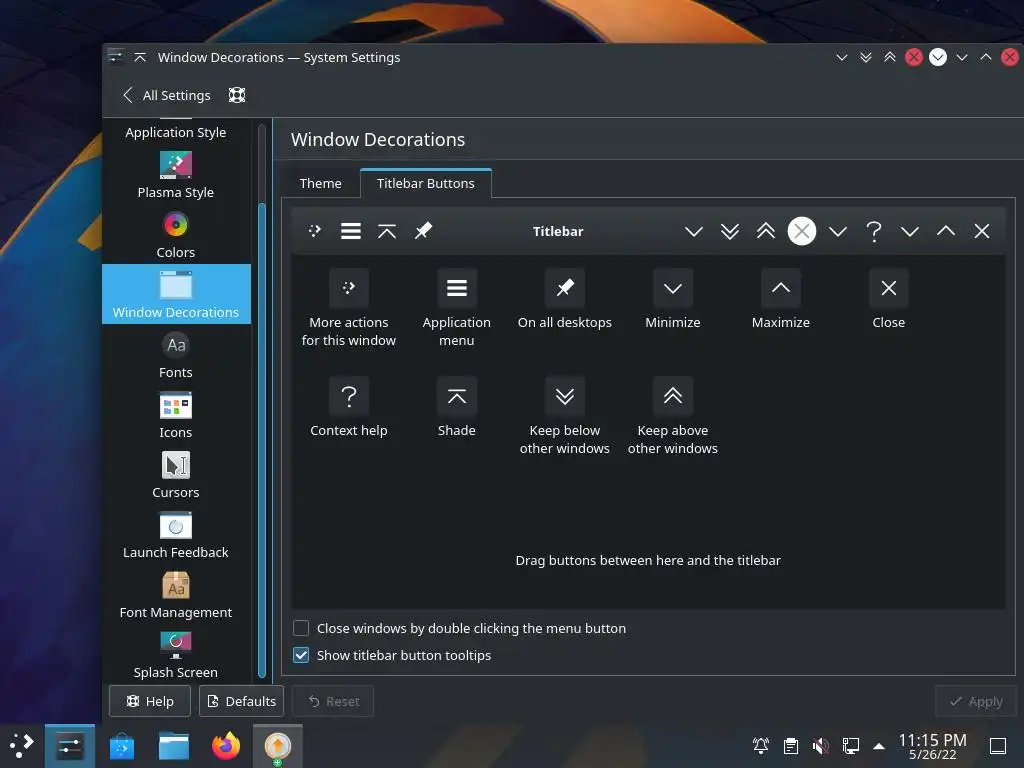Launch Discover software center from taskbar
Viewport: 1024px width, 768px height.
pyautogui.click(x=122, y=746)
